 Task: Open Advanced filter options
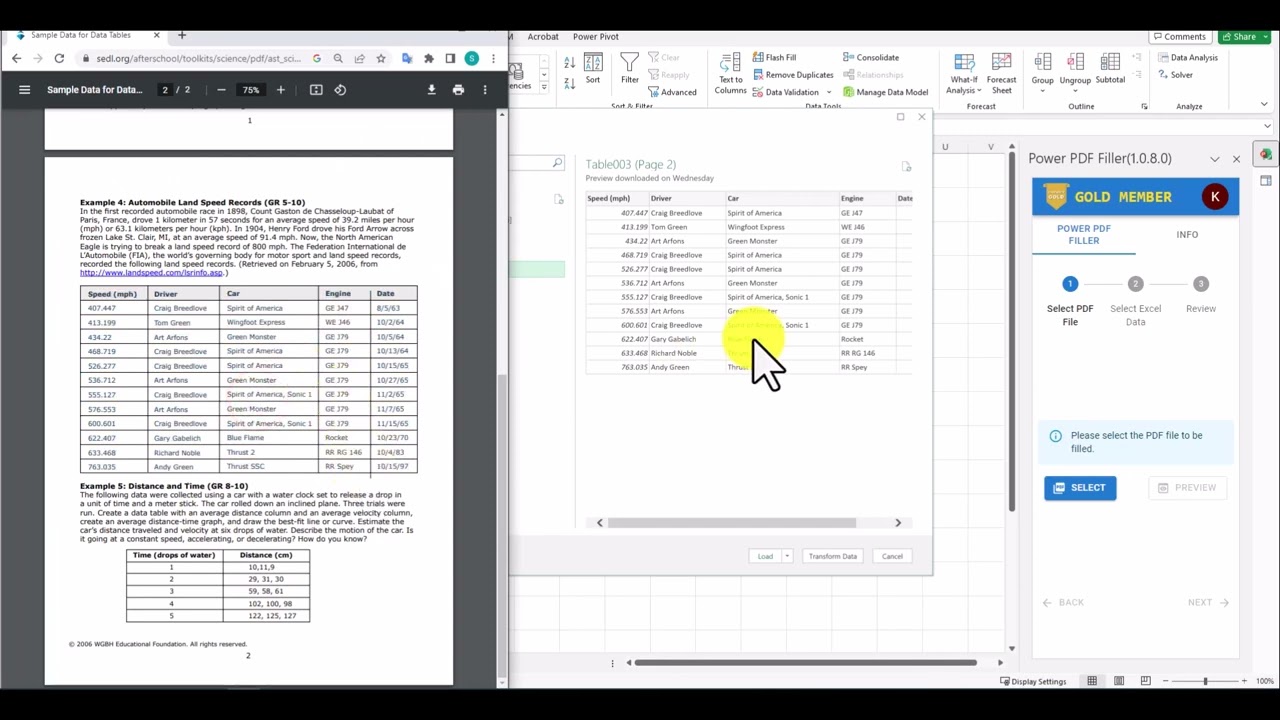[x=671, y=92]
